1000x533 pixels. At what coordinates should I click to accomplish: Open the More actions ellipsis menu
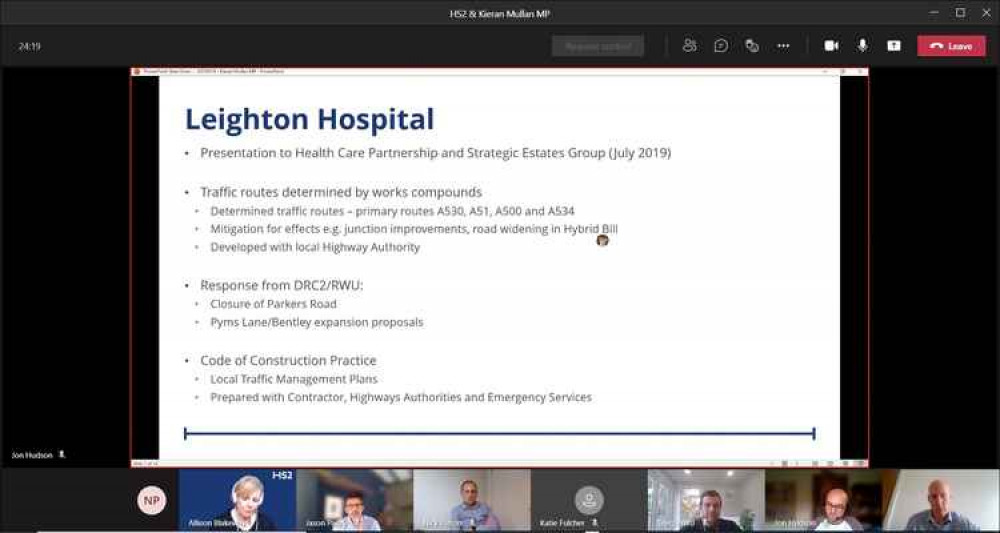[783, 46]
